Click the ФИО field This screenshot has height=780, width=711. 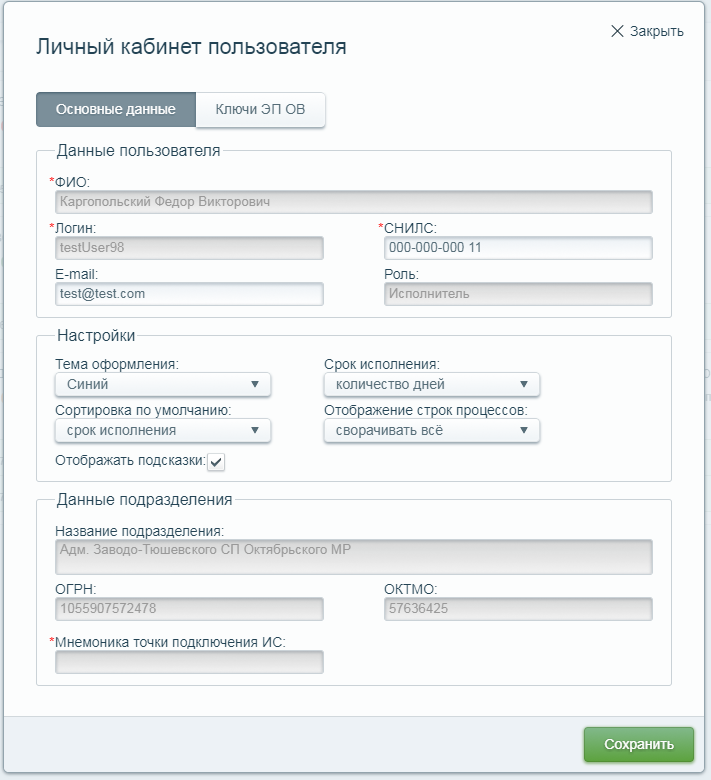(354, 202)
